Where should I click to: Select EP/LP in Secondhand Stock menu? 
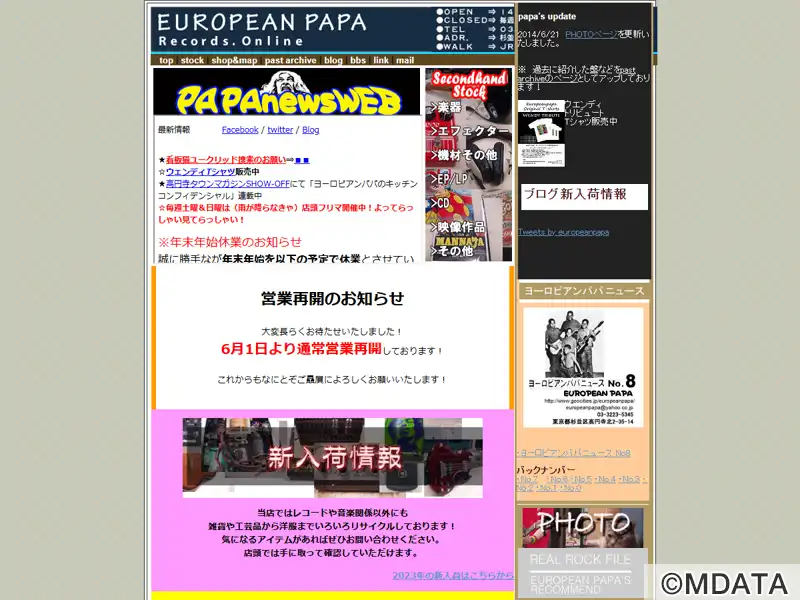point(449,179)
